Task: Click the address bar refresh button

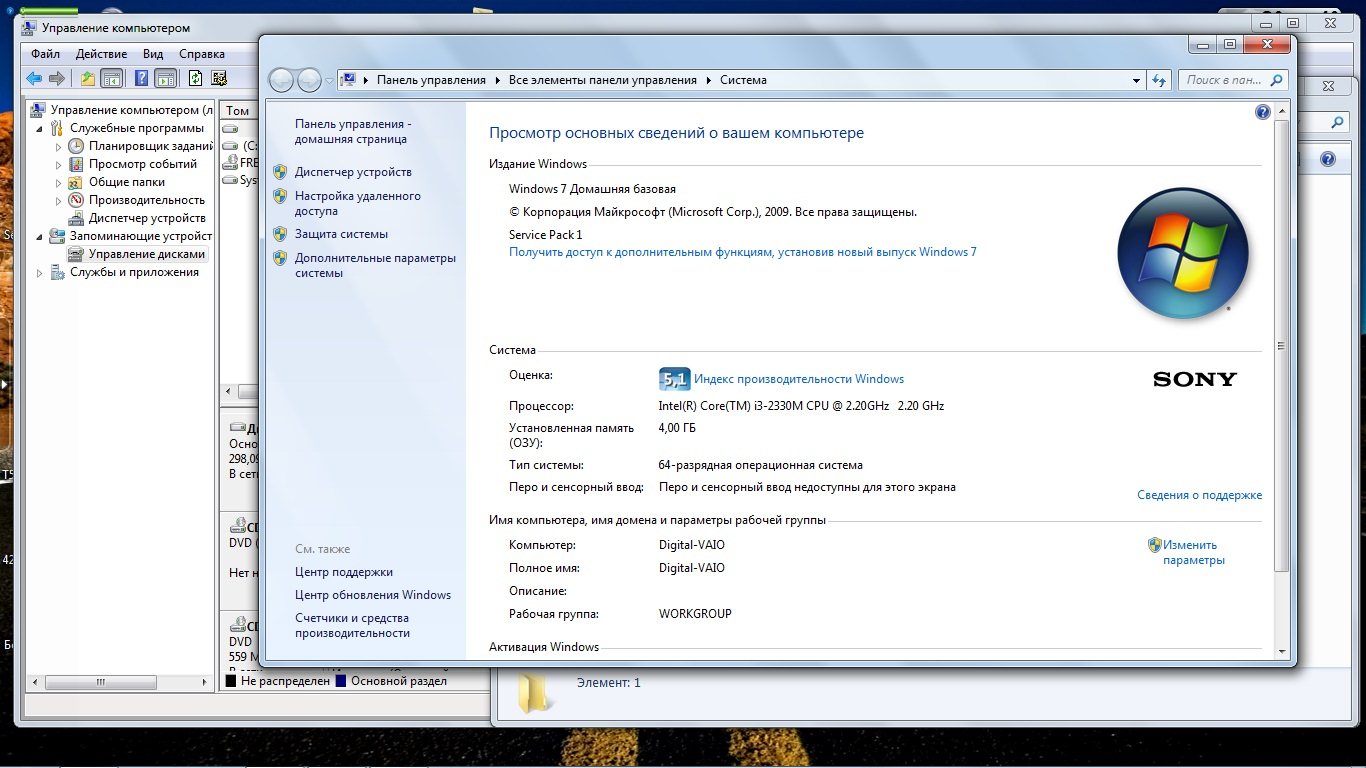Action: coord(1160,80)
